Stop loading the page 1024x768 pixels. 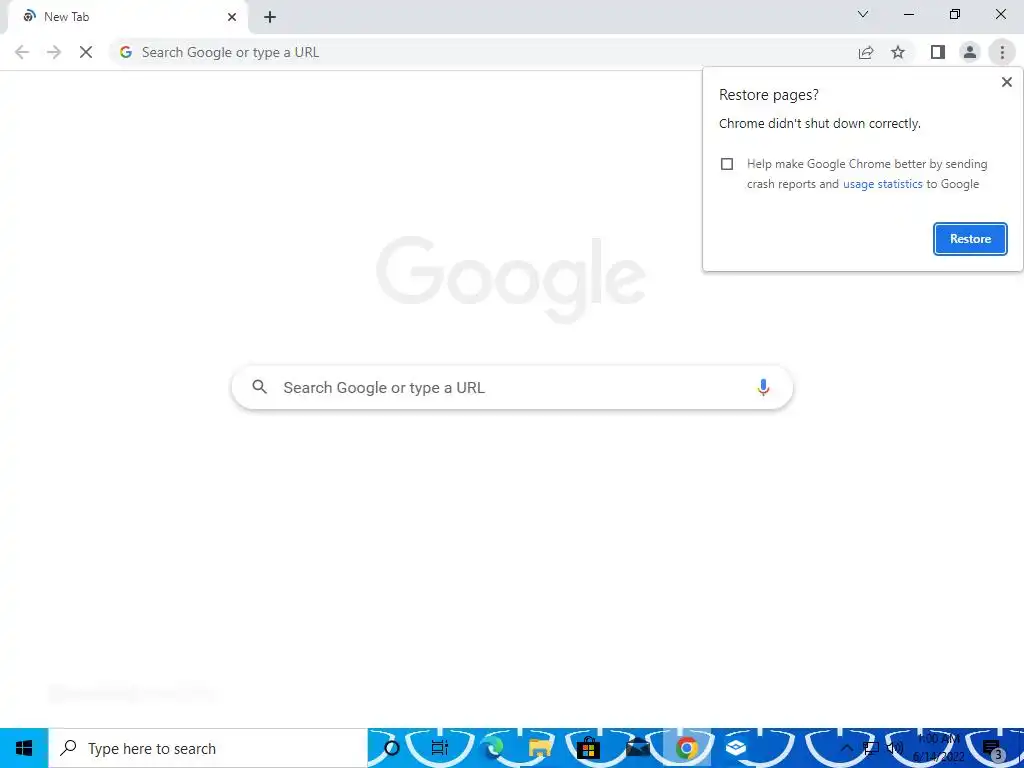[86, 52]
